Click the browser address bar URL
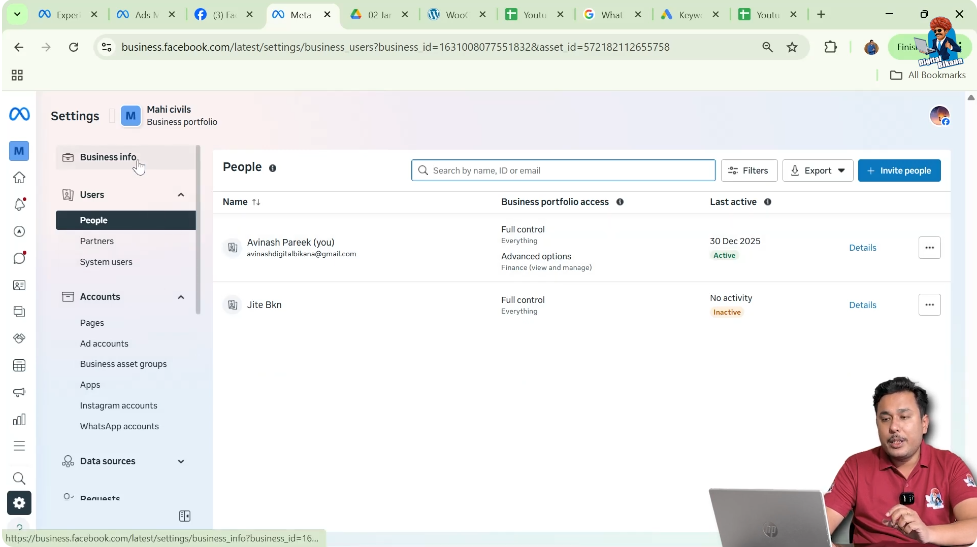The image size is (977, 547). pos(395,47)
